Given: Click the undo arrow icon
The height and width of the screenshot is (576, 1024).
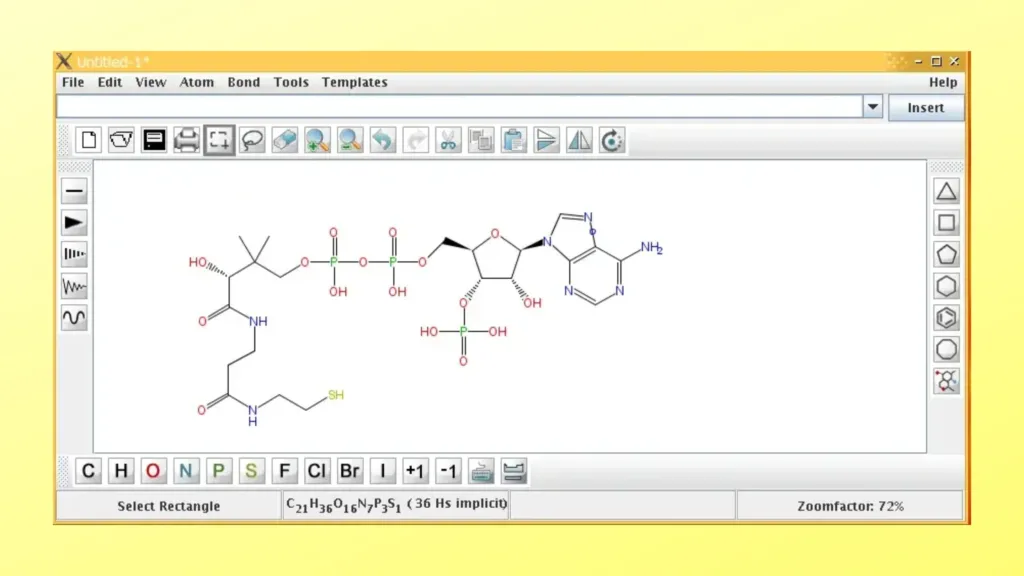Looking at the screenshot, I should tap(383, 140).
